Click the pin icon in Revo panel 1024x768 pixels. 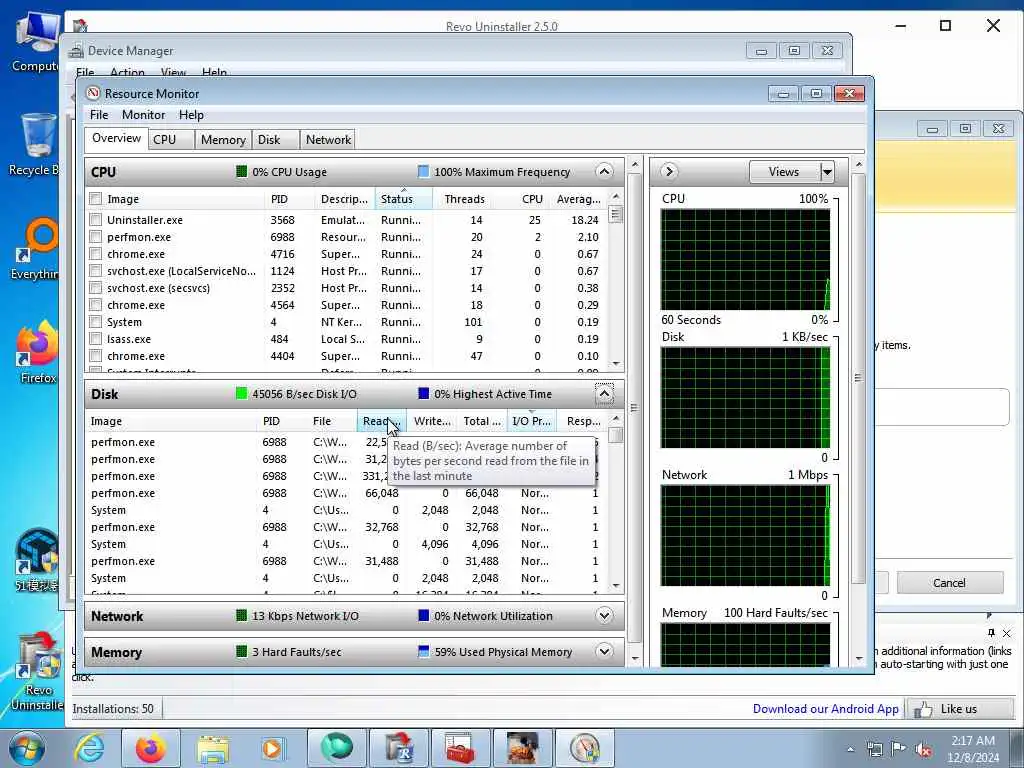pos(991,633)
